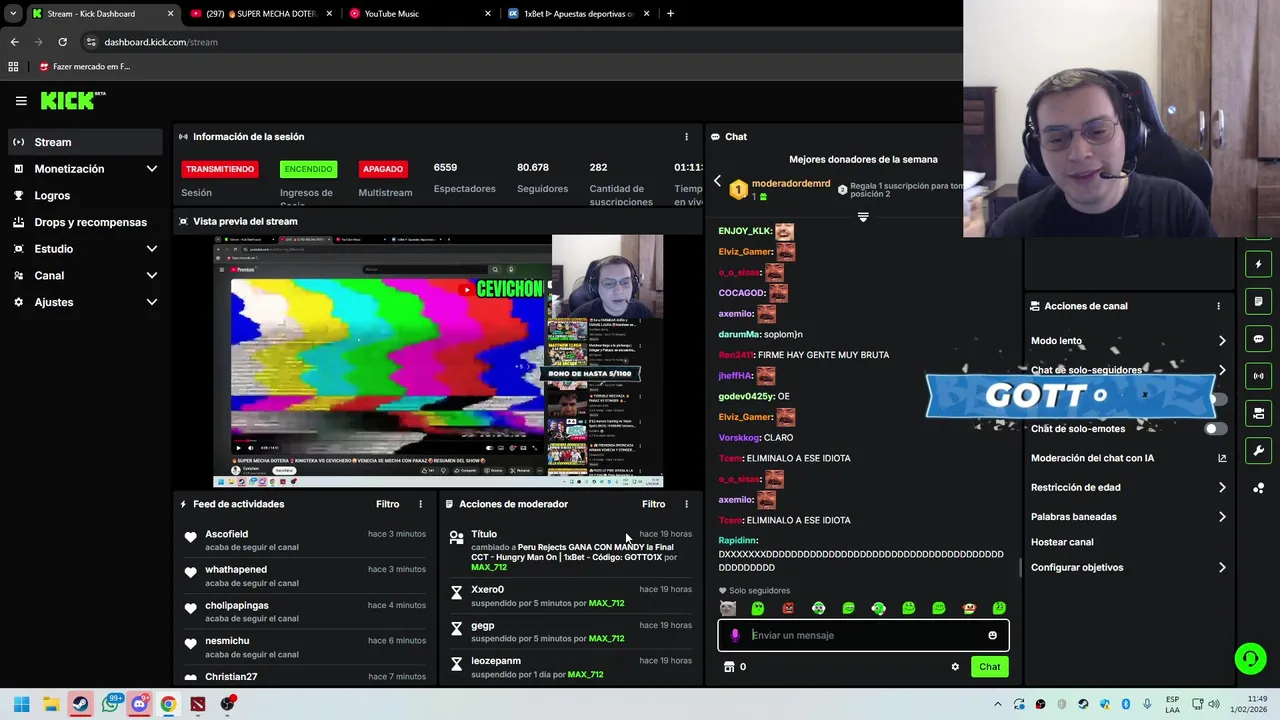The width and height of the screenshot is (1280, 720).
Task: Open the Feed de actividades three-dot menu
Action: (x=420, y=504)
